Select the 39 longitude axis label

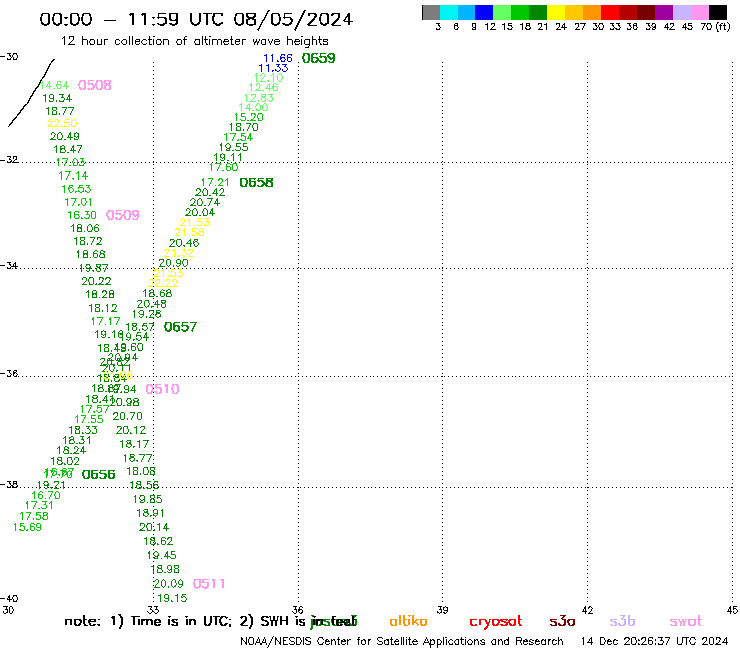442,610
